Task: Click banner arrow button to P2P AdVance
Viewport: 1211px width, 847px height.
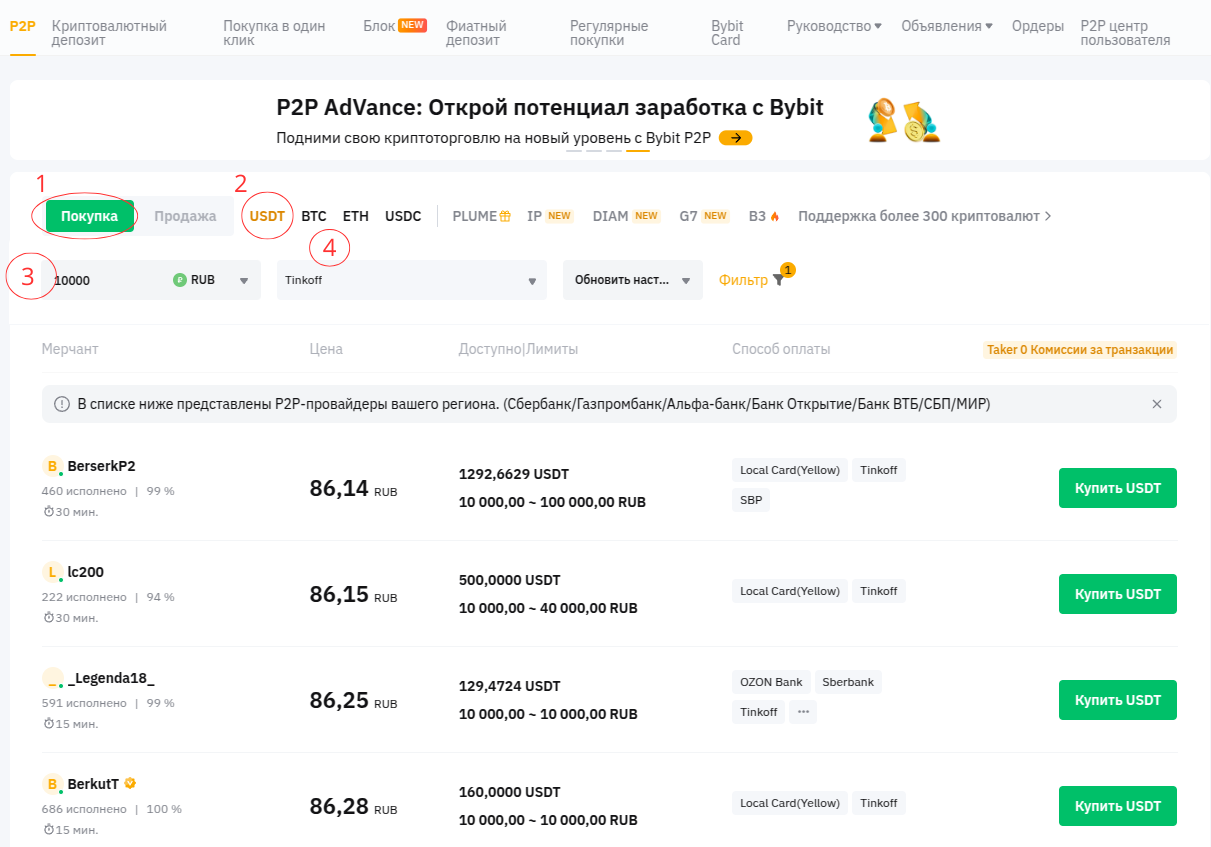Action: [735, 138]
